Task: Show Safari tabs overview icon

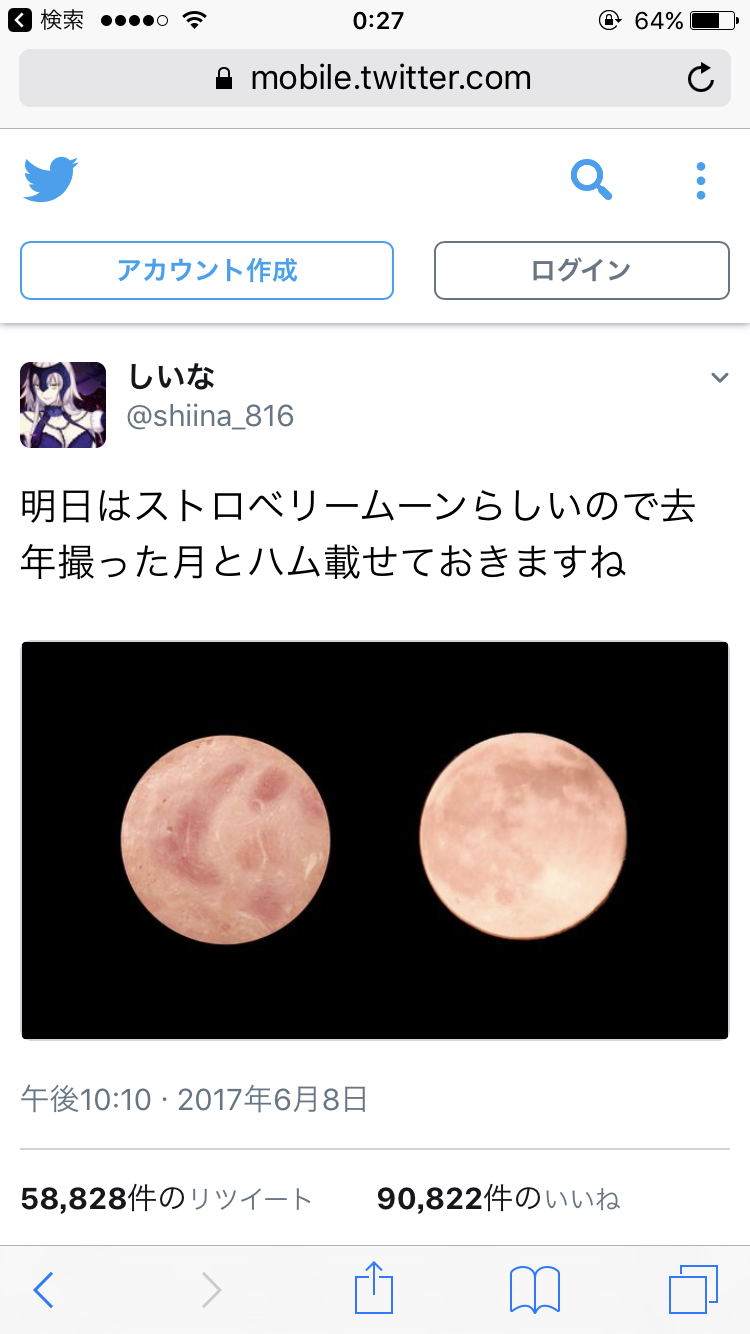Action: [694, 1290]
